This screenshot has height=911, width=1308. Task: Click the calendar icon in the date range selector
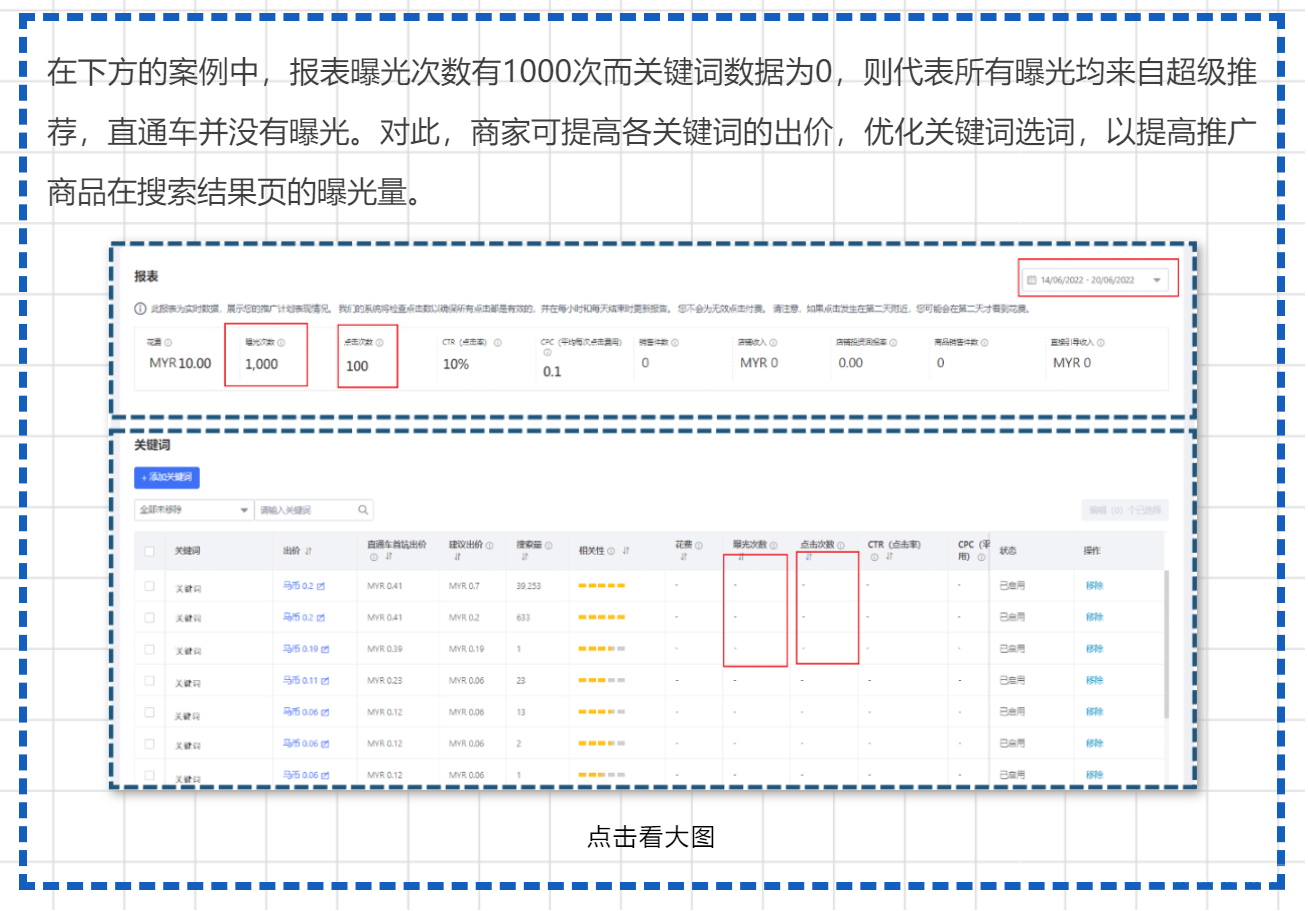click(1031, 278)
